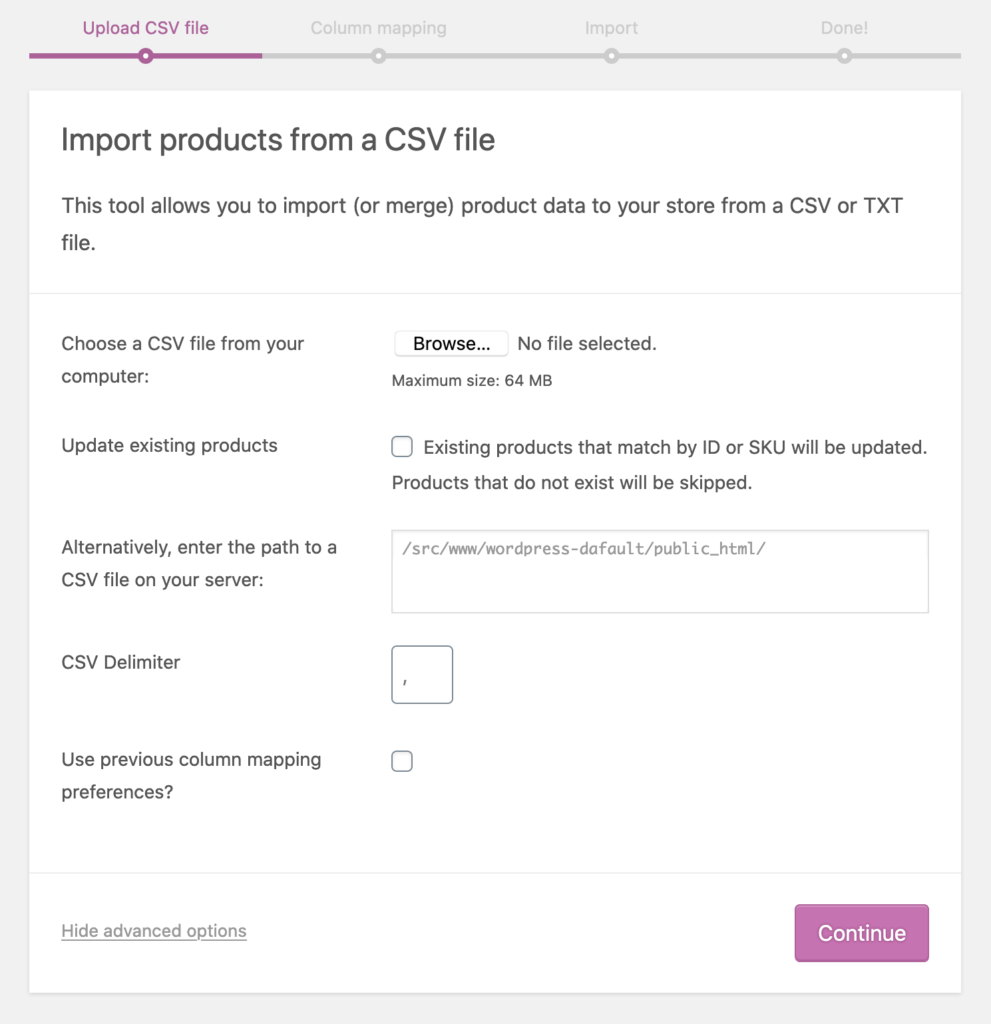991x1024 pixels.
Task: Click the Done! step label
Action: click(844, 28)
